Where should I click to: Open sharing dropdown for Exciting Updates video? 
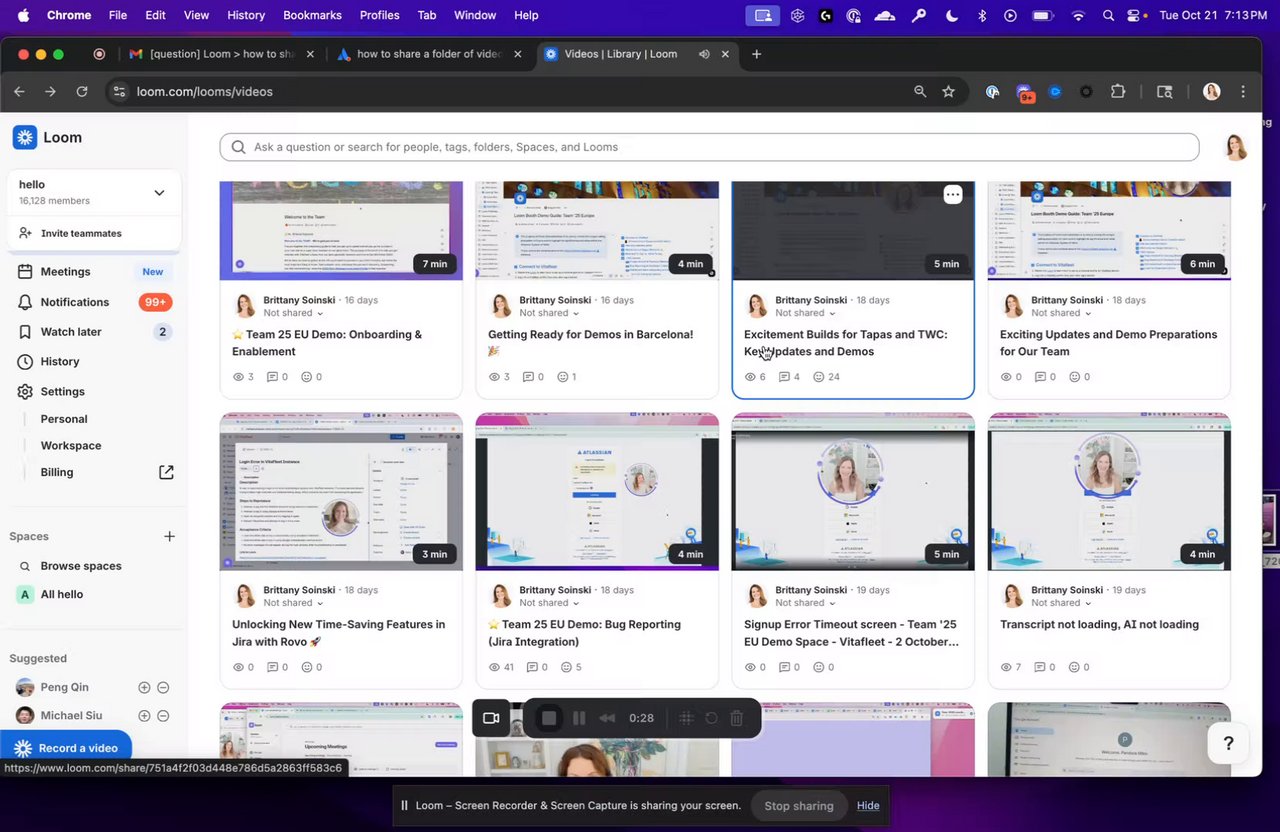[x=1061, y=313]
